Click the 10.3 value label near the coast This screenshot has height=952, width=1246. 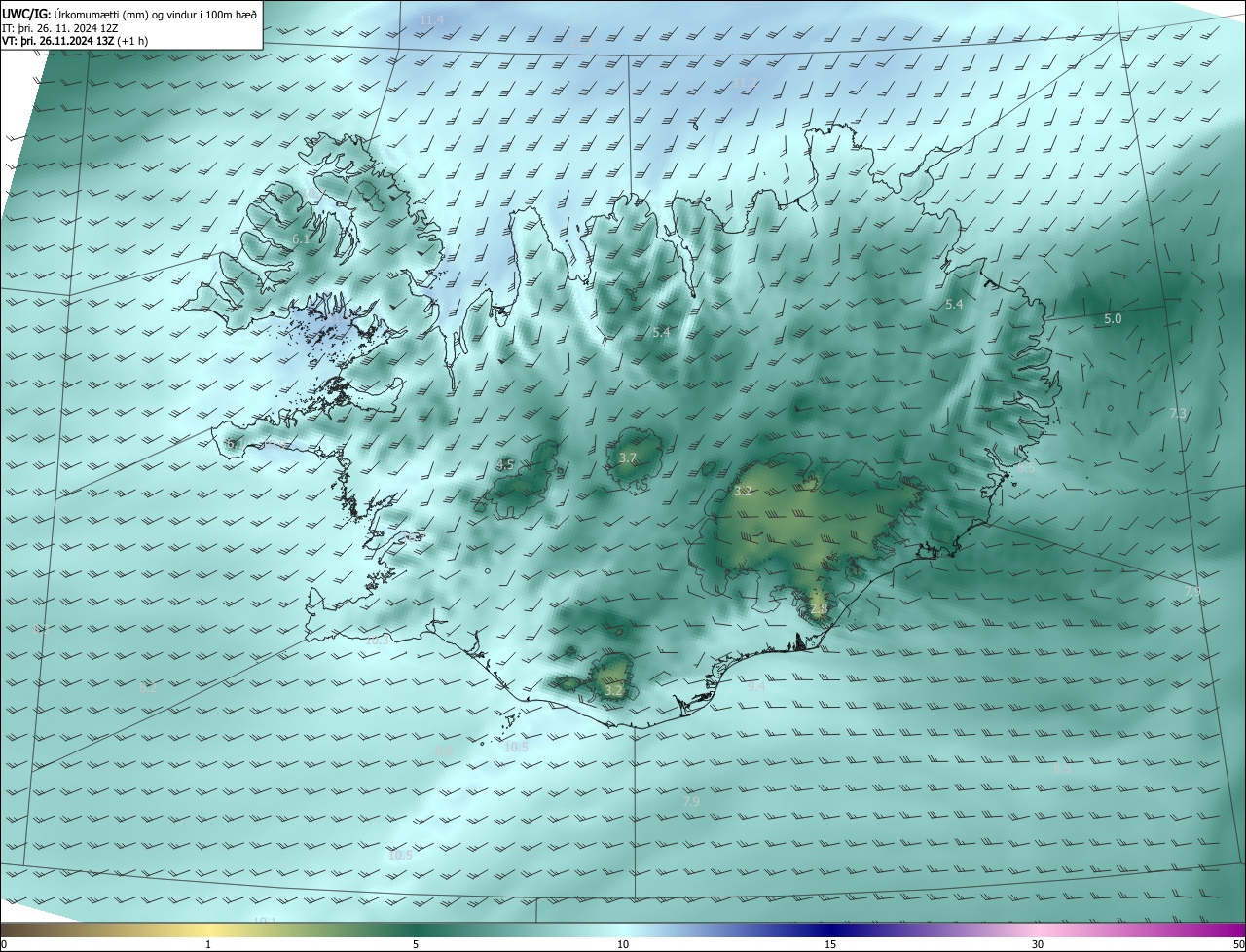click(x=377, y=640)
